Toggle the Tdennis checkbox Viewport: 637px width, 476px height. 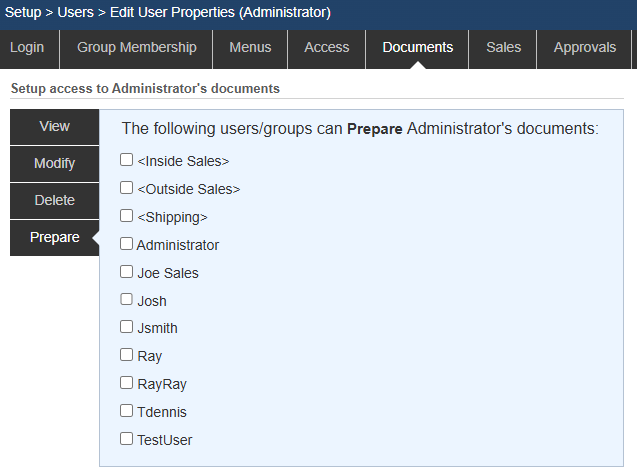tap(127, 411)
